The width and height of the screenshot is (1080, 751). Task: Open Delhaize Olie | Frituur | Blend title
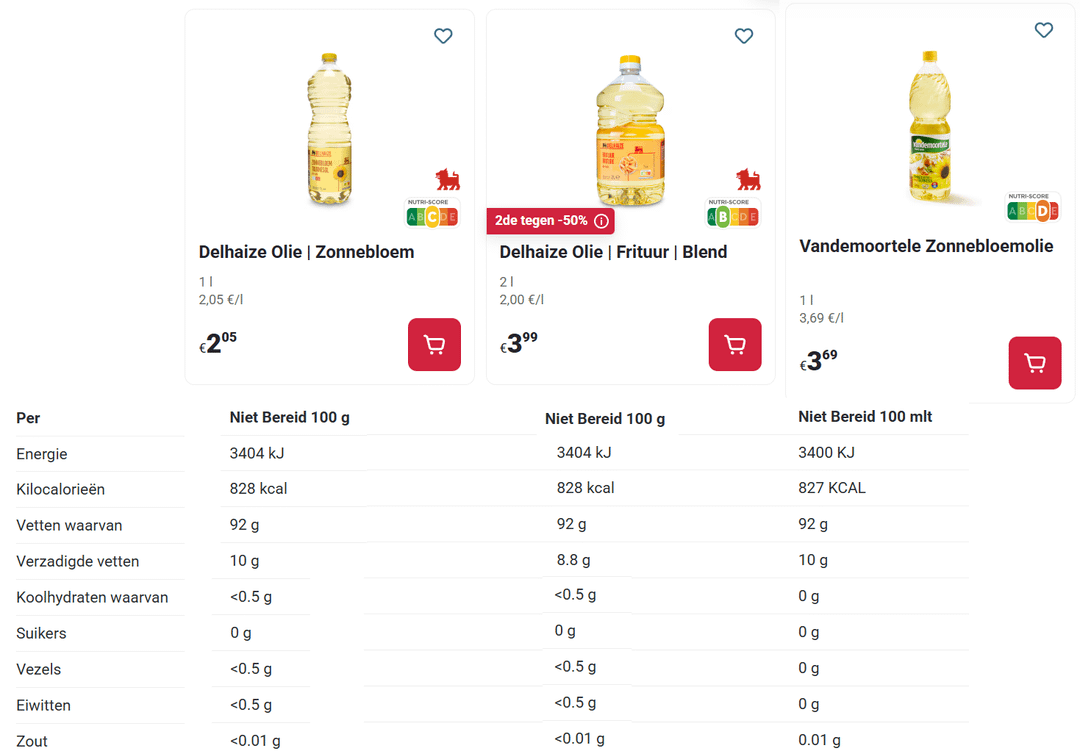[x=613, y=252]
